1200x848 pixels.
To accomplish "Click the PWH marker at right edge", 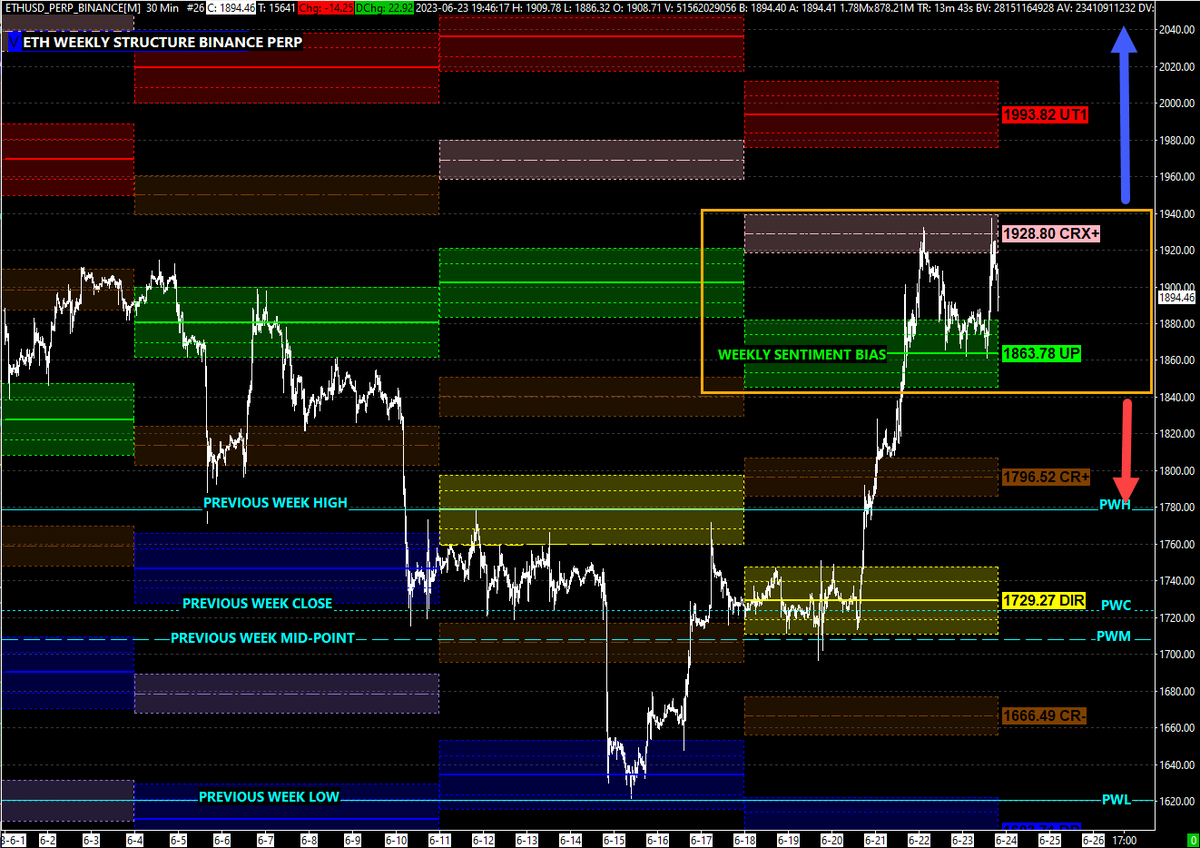I will click(1116, 505).
